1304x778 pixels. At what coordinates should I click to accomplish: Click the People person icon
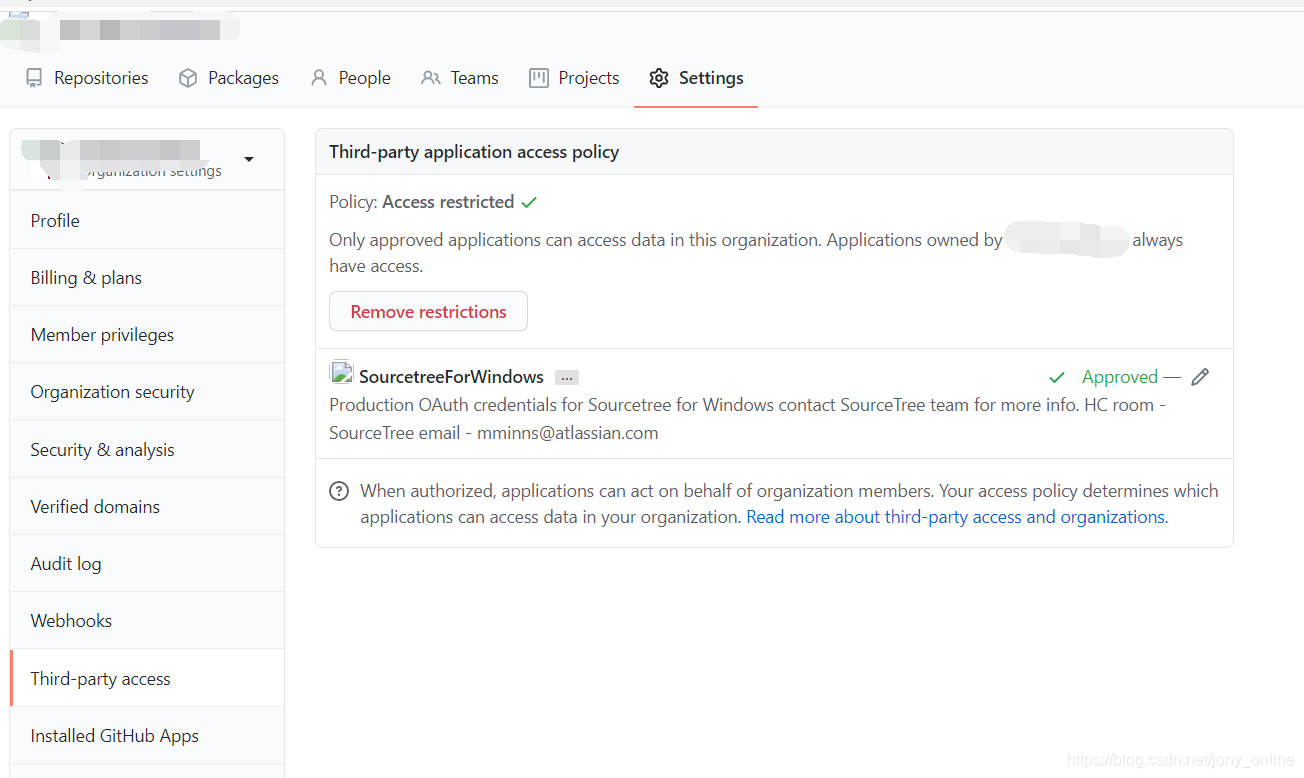pos(318,77)
